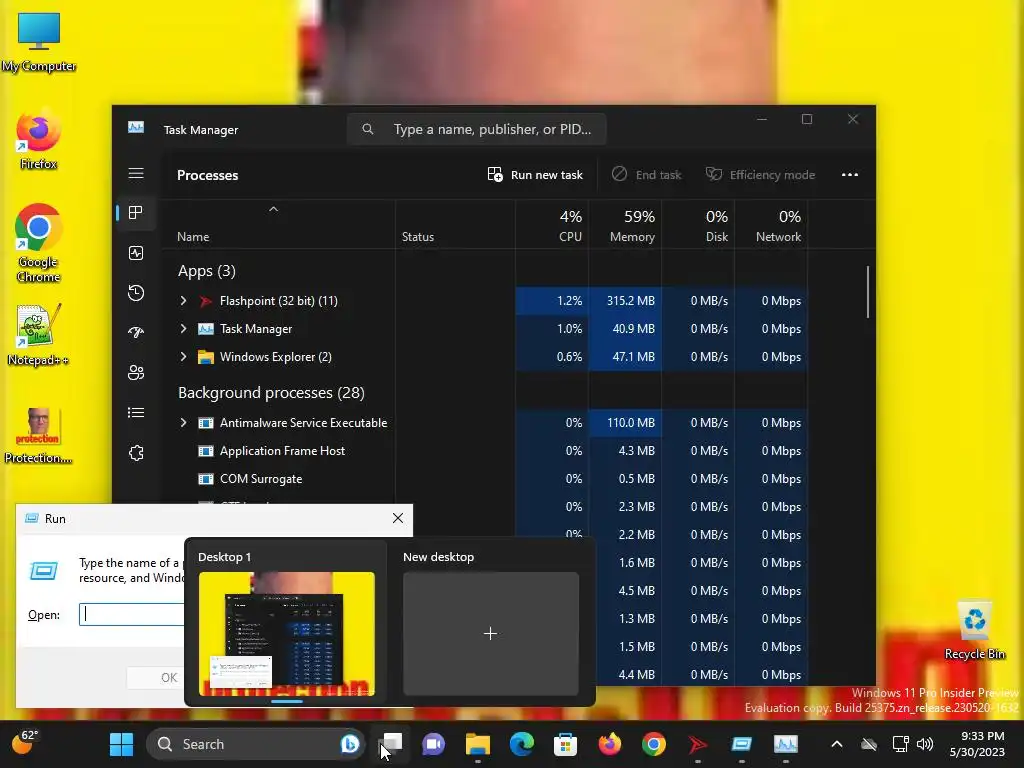Click End task button
Viewport: 1024px width, 768px height.
647,174
